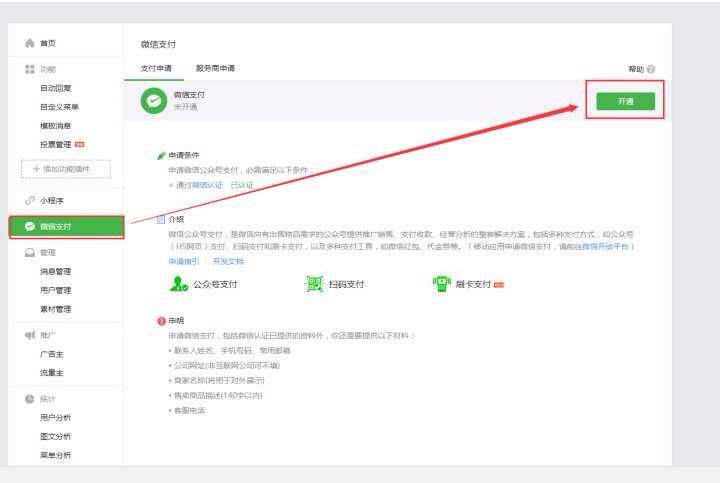Switch to the 服务商申请 tab
The height and width of the screenshot is (483, 720).
215,68
